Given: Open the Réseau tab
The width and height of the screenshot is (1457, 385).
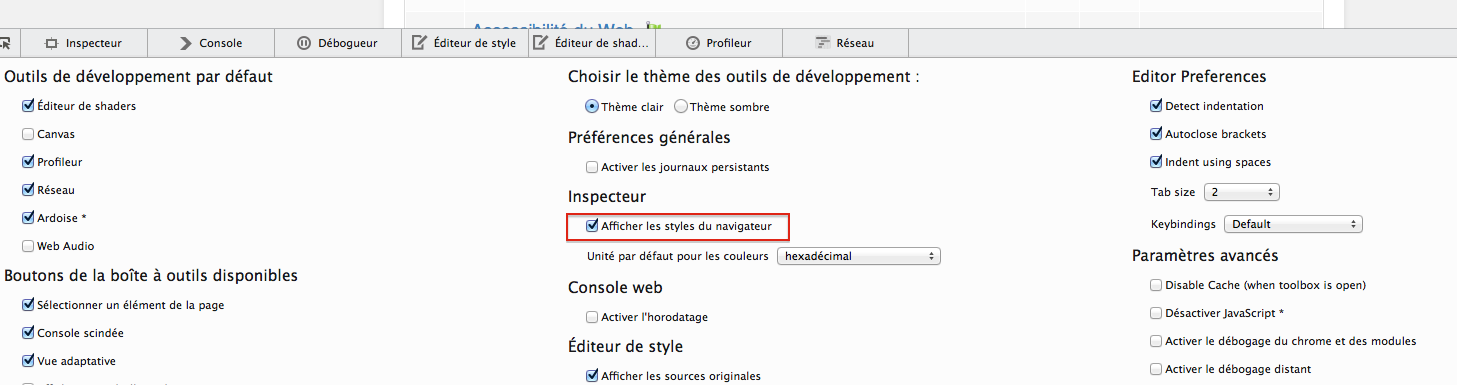Looking at the screenshot, I should (846, 43).
